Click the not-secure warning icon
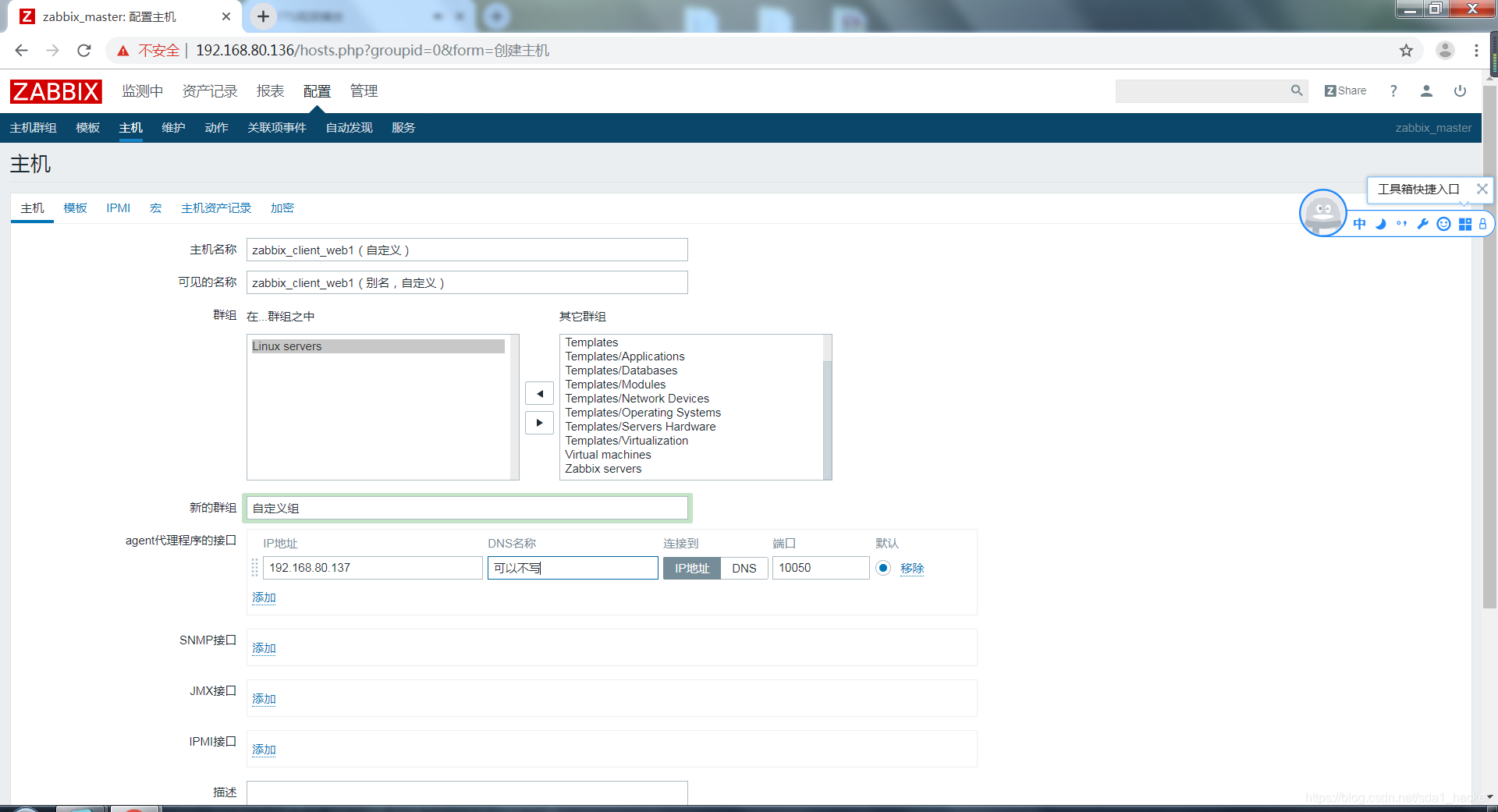1498x812 pixels. 123,51
